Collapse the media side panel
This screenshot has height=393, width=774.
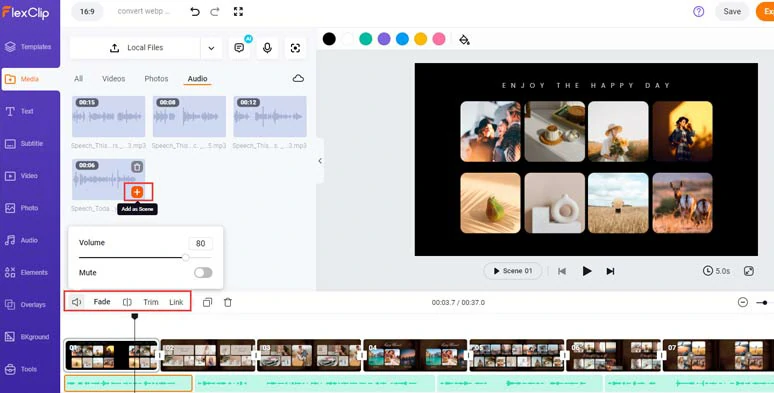(x=320, y=161)
